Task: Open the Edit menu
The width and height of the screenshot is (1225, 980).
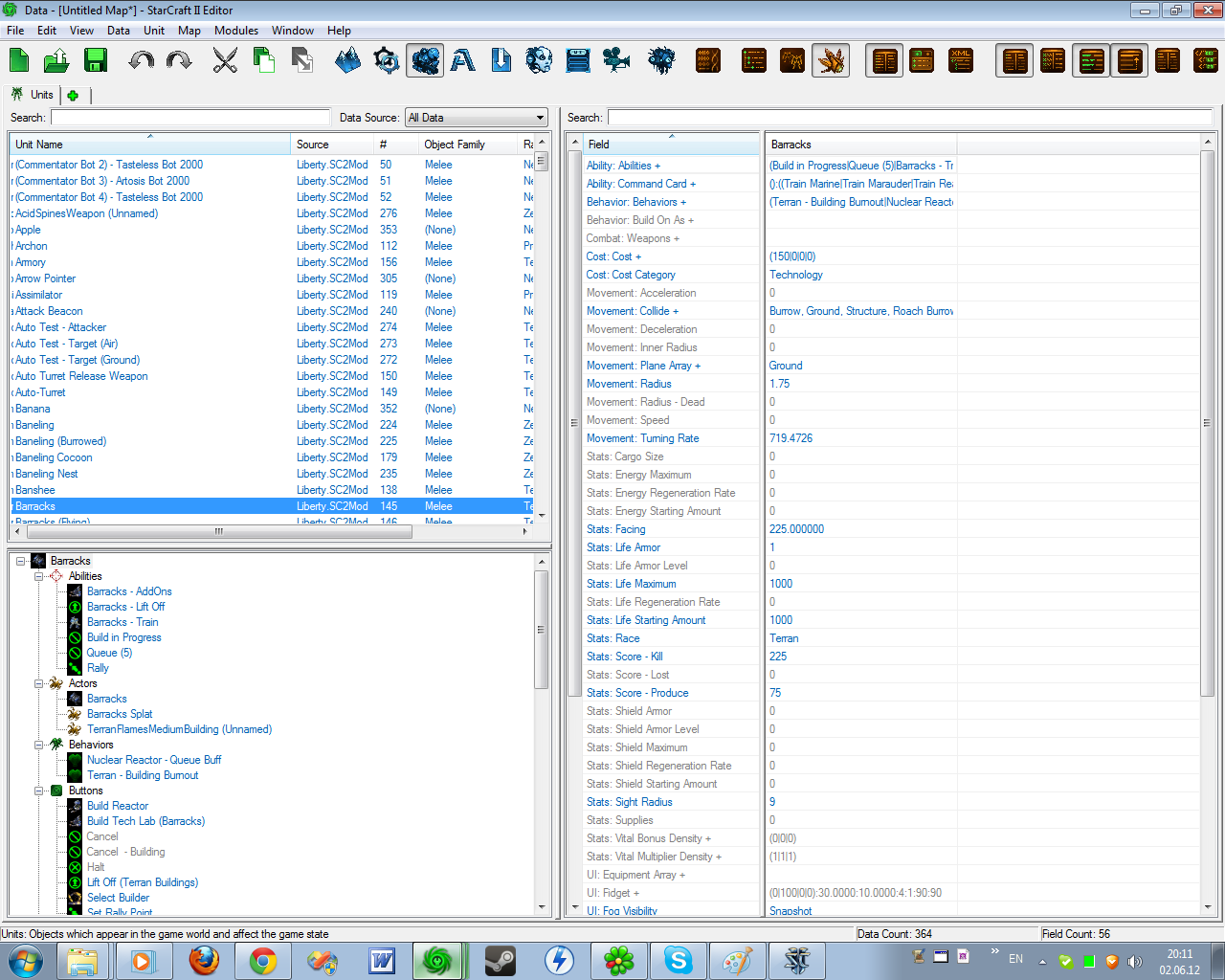Action: click(x=47, y=30)
